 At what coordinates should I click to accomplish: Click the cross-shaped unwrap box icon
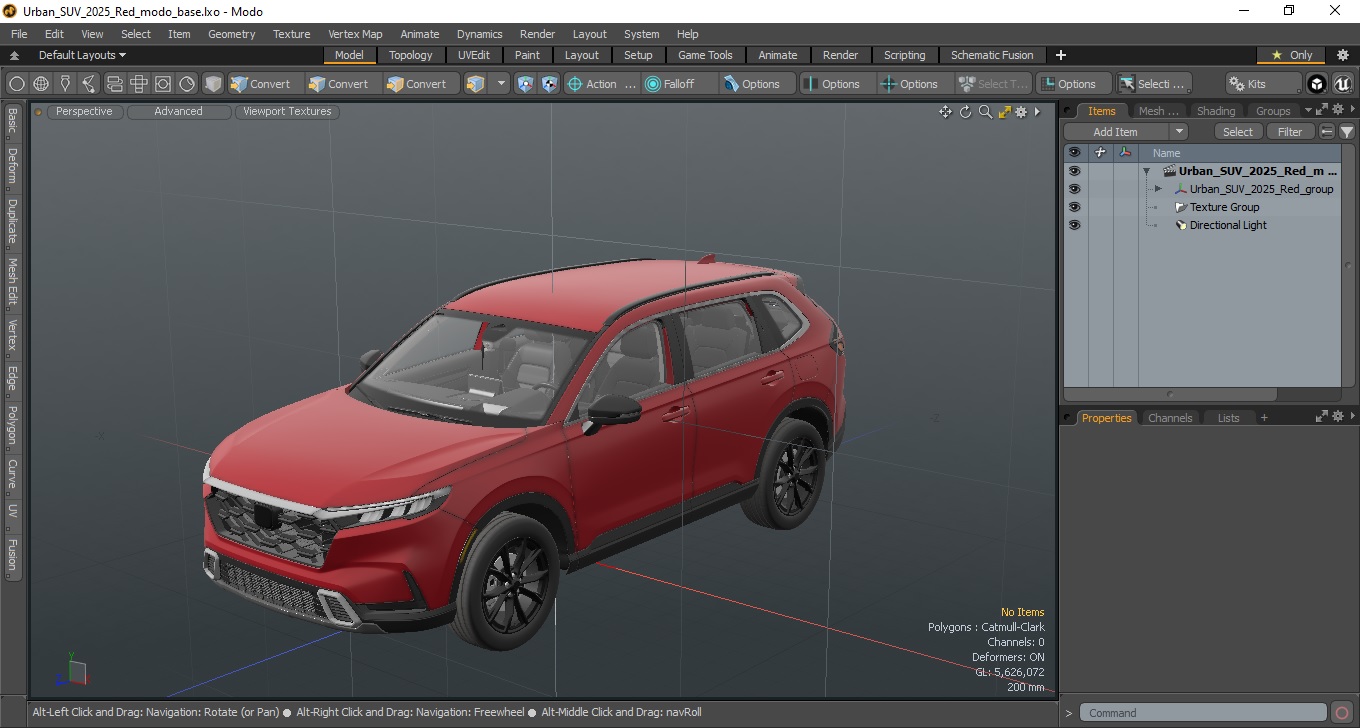pyautogui.click(x=138, y=84)
